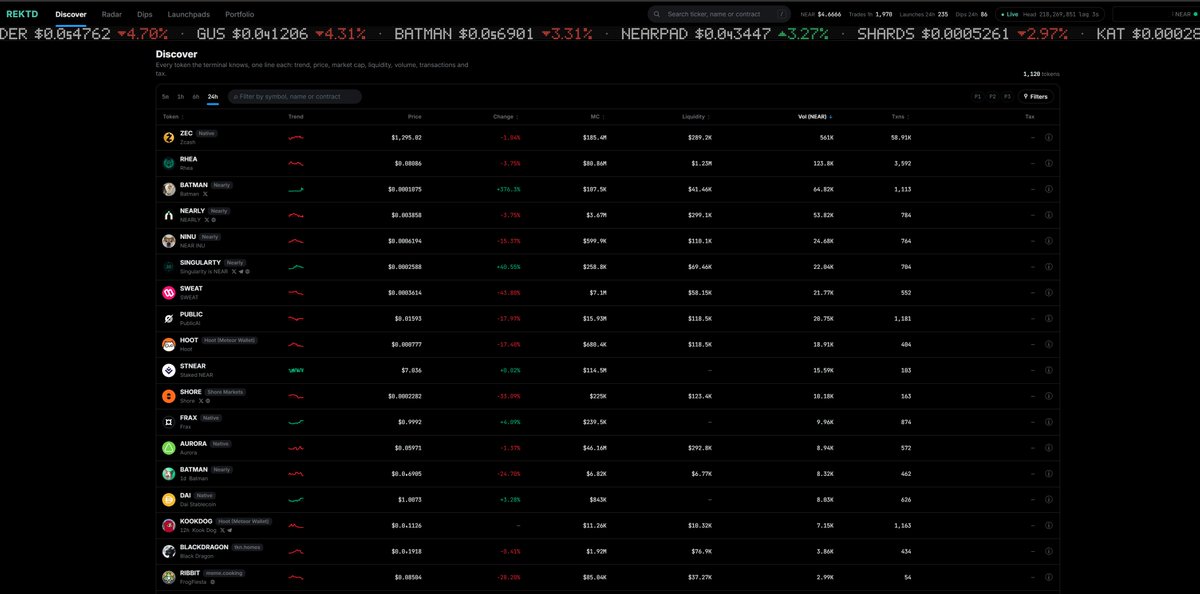This screenshot has height=594, width=1200.
Task: Click the BLACKDRAGON token logo
Action: pyautogui.click(x=169, y=551)
